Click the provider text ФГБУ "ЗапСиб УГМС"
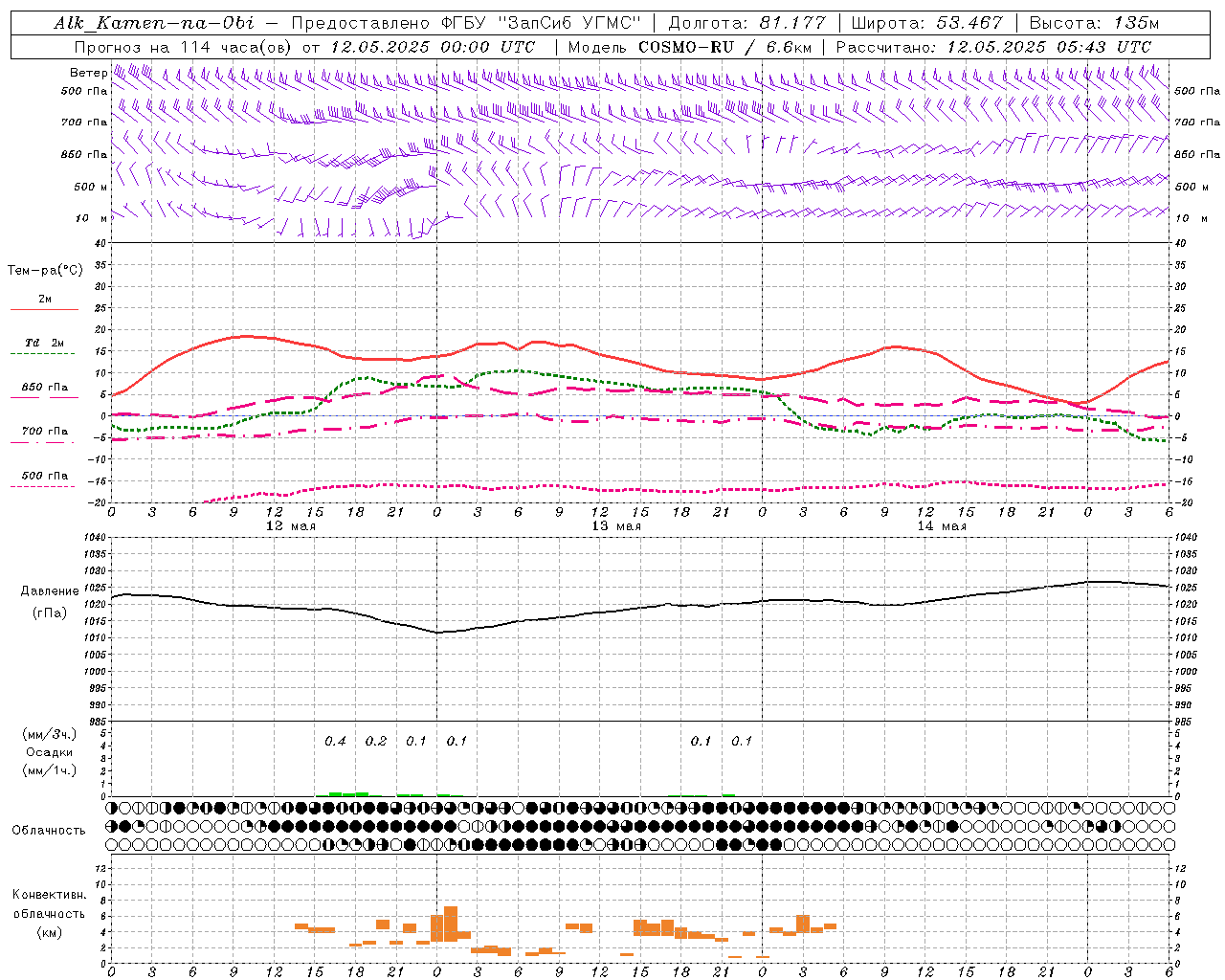 [x=542, y=23]
